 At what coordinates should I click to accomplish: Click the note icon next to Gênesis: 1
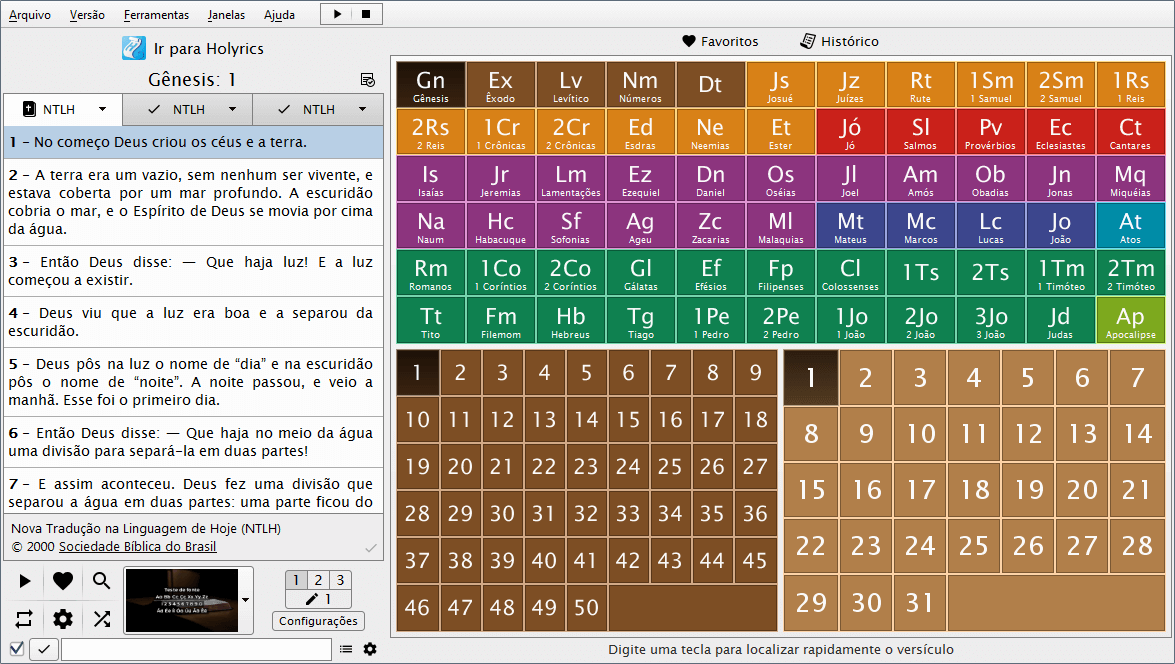367,80
